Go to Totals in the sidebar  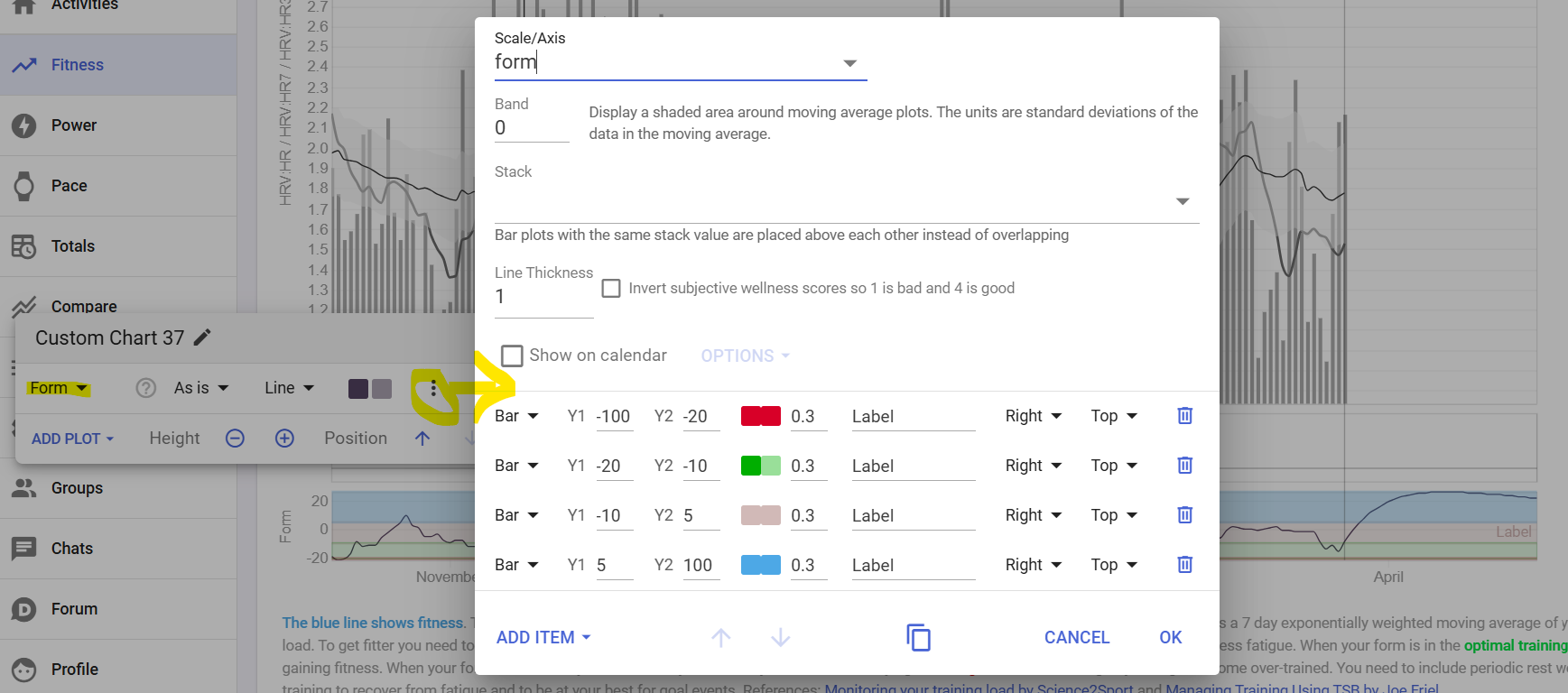tap(72, 246)
